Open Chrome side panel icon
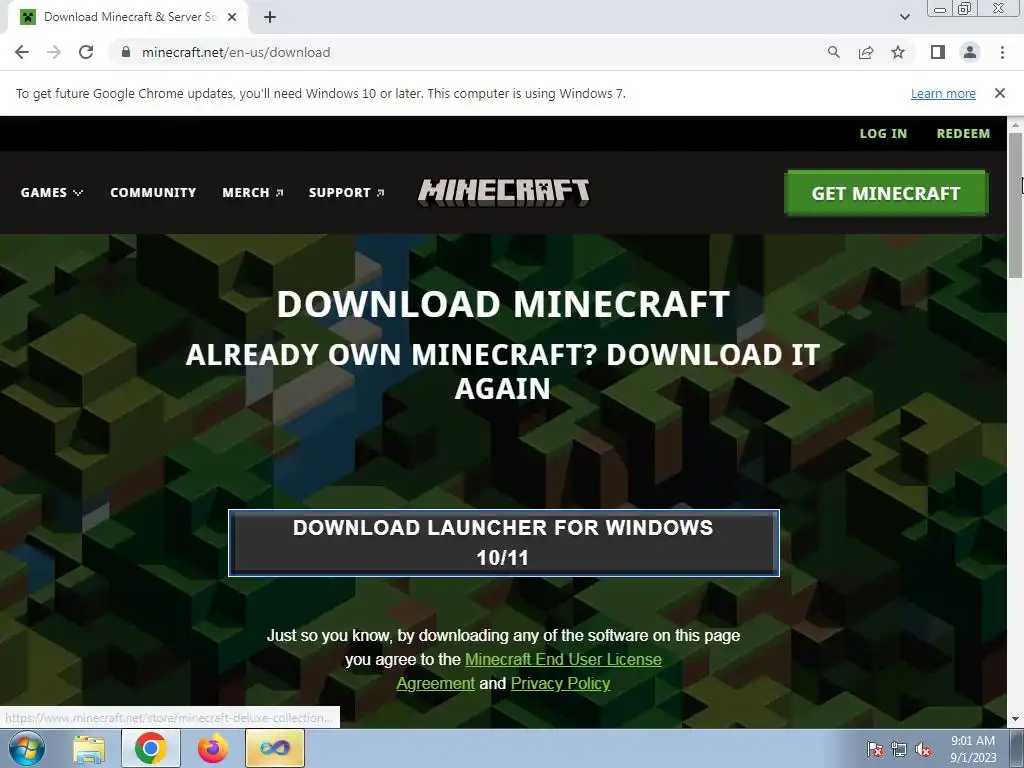 (x=938, y=52)
